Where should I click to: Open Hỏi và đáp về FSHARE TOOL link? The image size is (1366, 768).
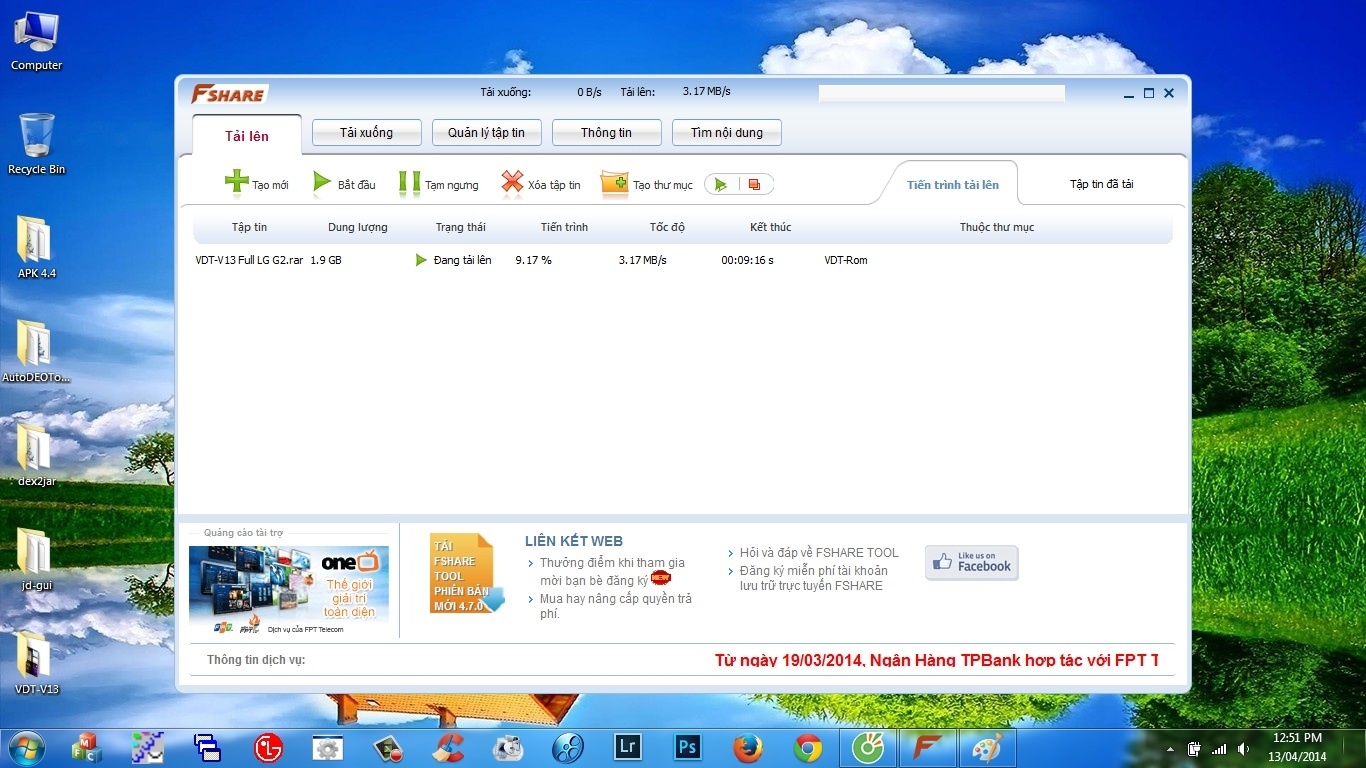[x=819, y=553]
